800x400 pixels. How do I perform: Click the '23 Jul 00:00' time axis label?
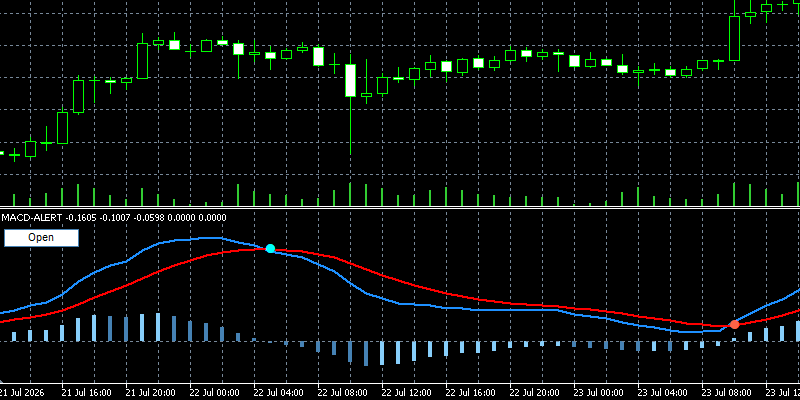point(598,393)
